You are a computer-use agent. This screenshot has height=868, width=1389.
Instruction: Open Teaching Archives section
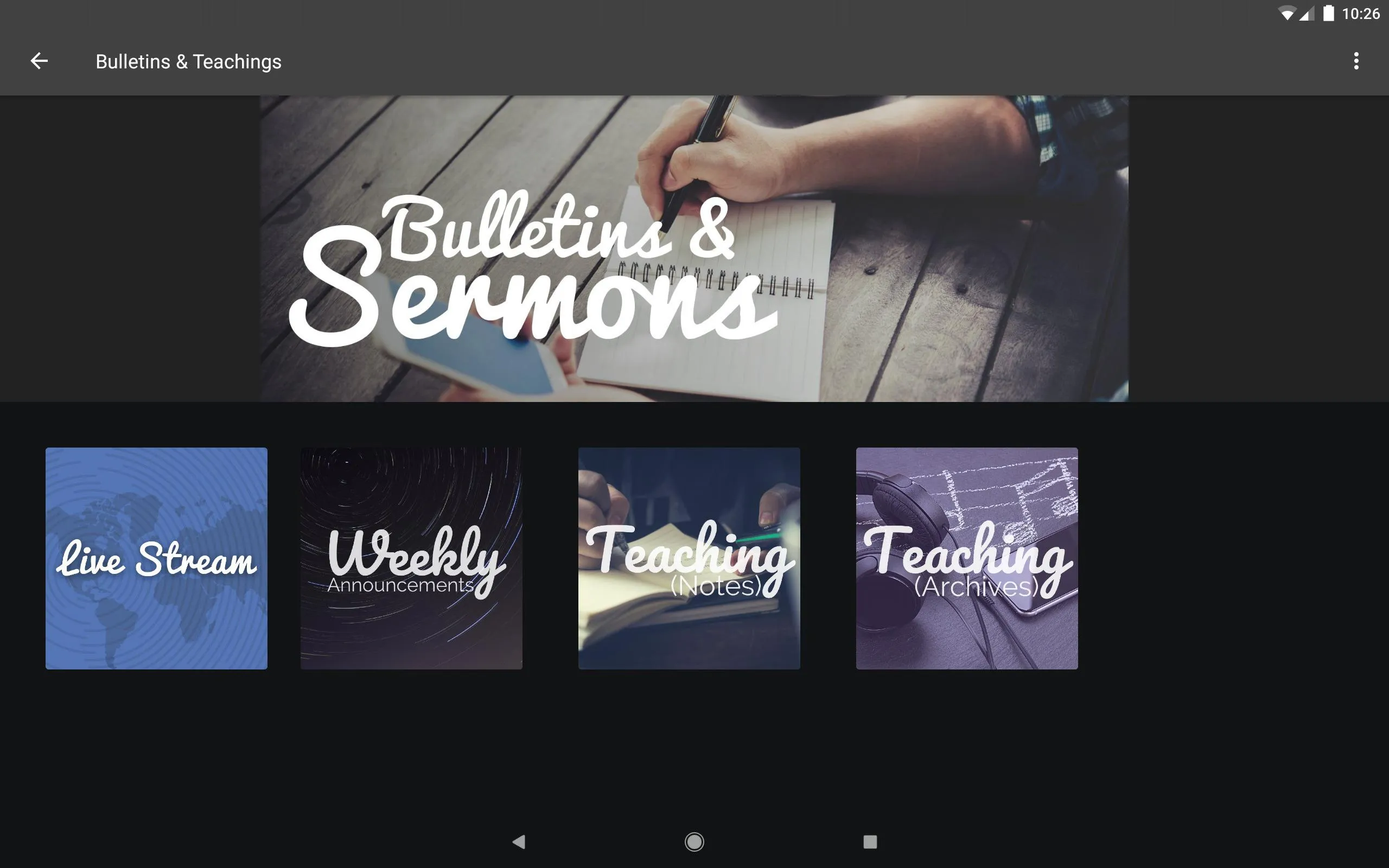966,558
